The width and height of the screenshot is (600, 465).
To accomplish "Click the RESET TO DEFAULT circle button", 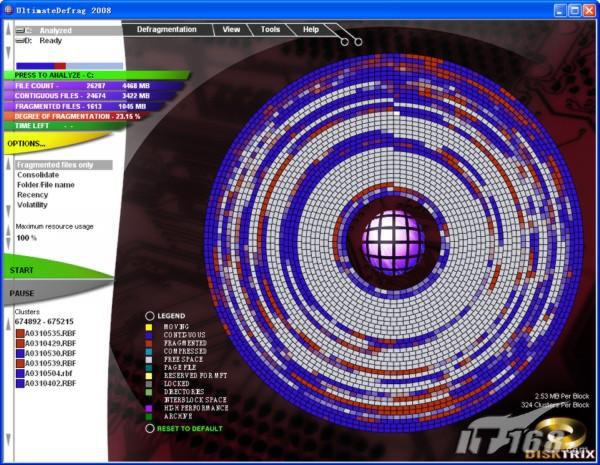I will [x=150, y=429].
